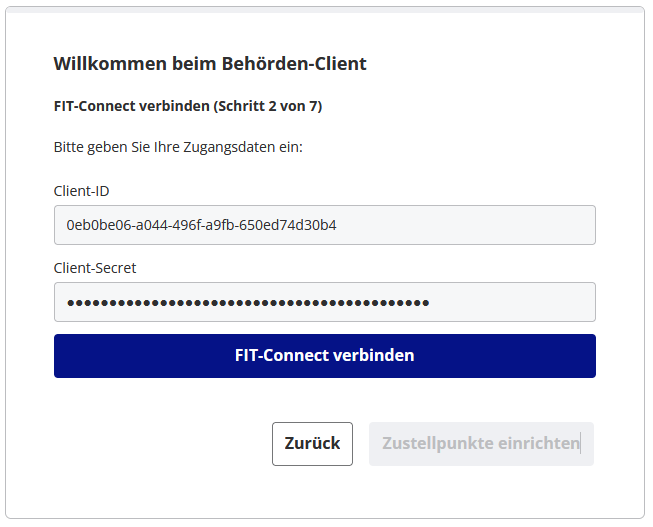Click the Schritt 2 von 7 subtitle
Screen dimensions: 653x527
pyautogui.click(x=188, y=105)
